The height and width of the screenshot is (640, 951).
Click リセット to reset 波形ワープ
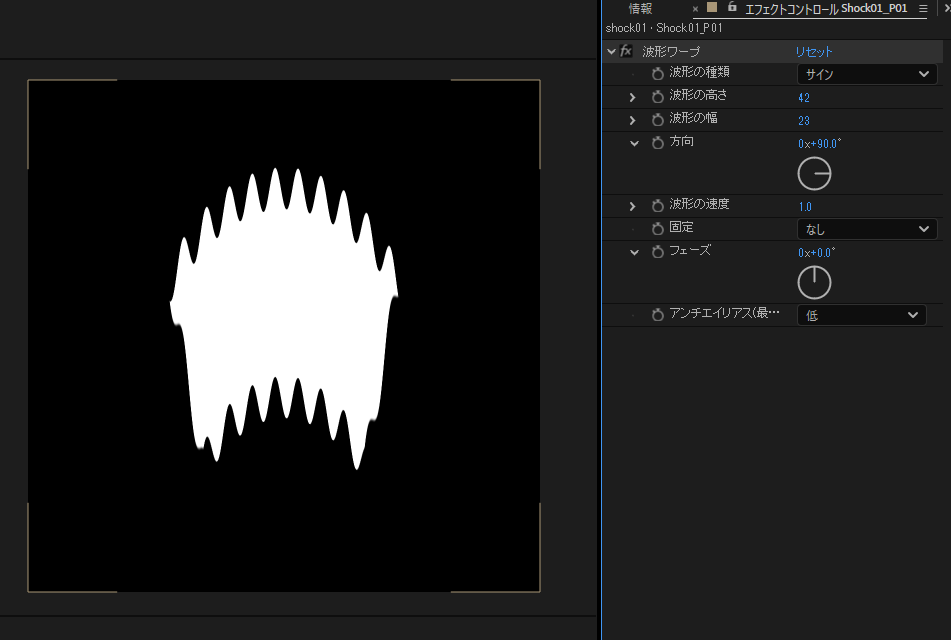814,52
